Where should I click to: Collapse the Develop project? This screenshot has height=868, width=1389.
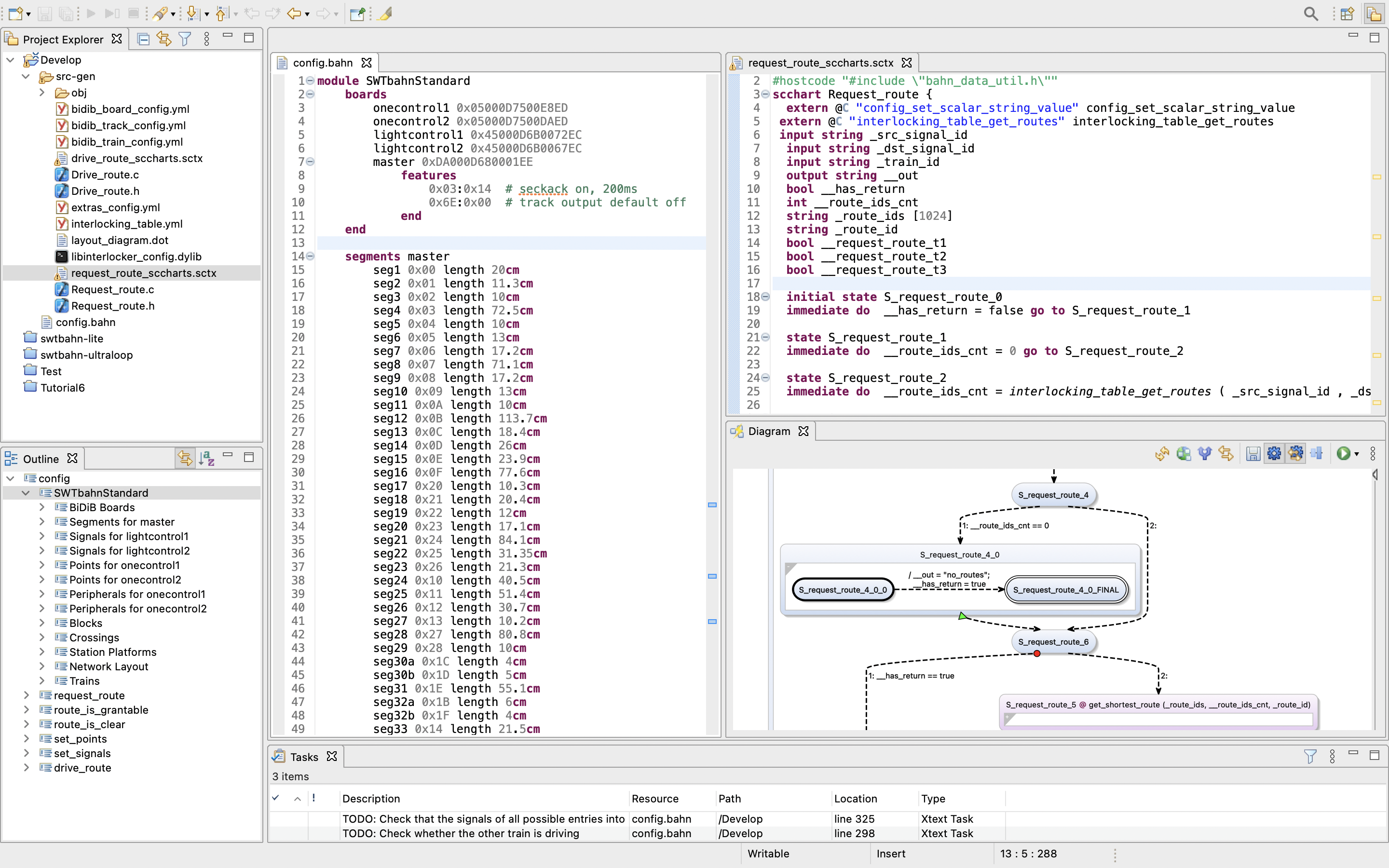[x=10, y=60]
